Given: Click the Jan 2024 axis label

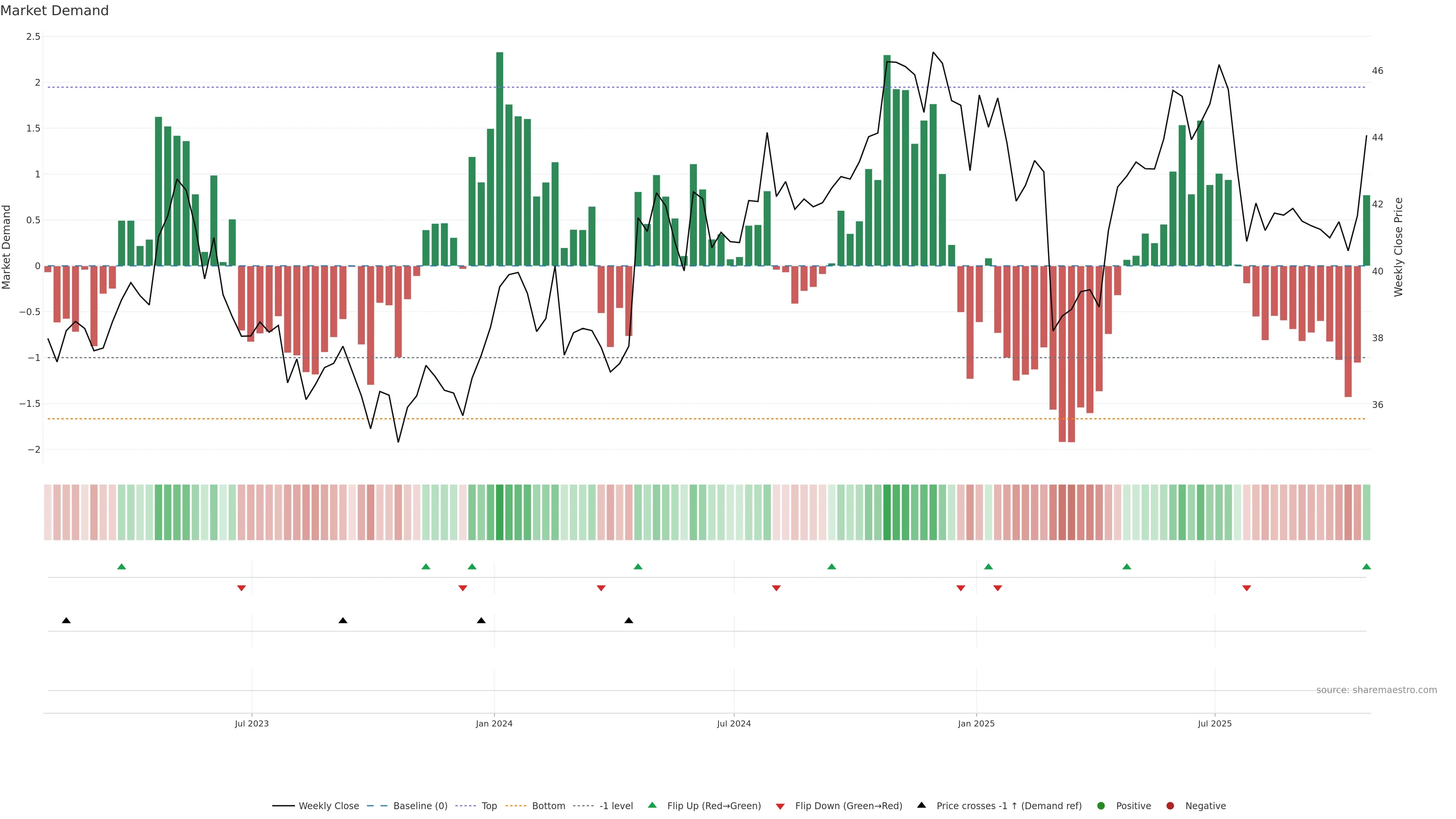Looking at the screenshot, I should tap(494, 723).
